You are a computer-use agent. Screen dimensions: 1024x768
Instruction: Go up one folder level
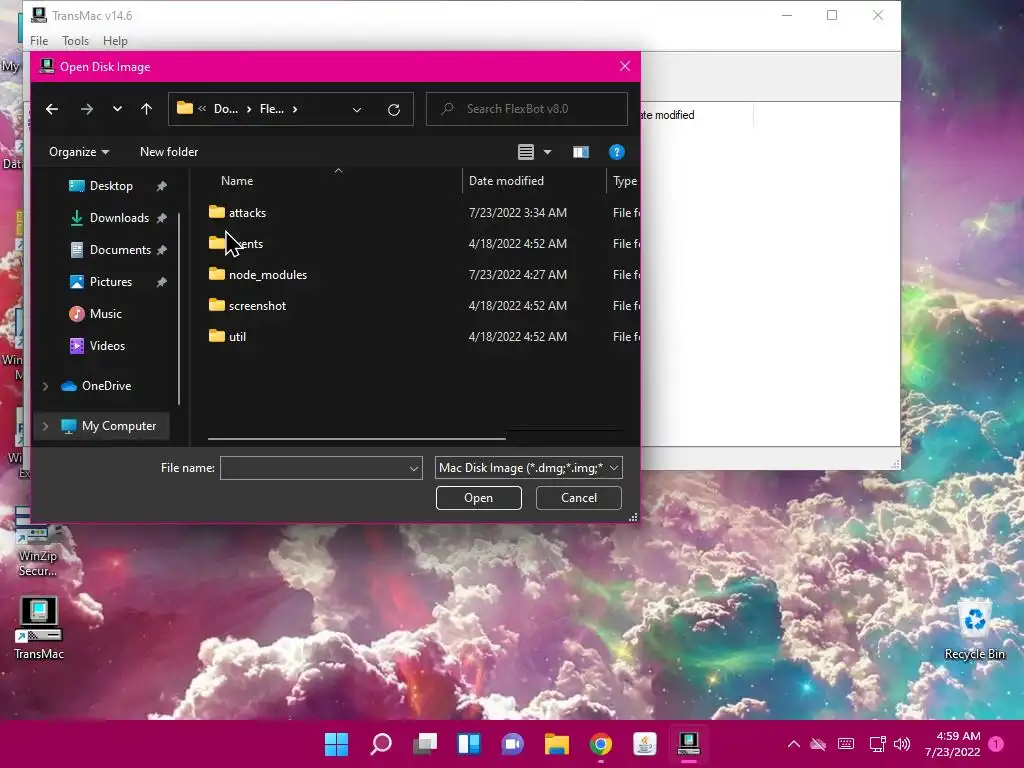[x=146, y=109]
